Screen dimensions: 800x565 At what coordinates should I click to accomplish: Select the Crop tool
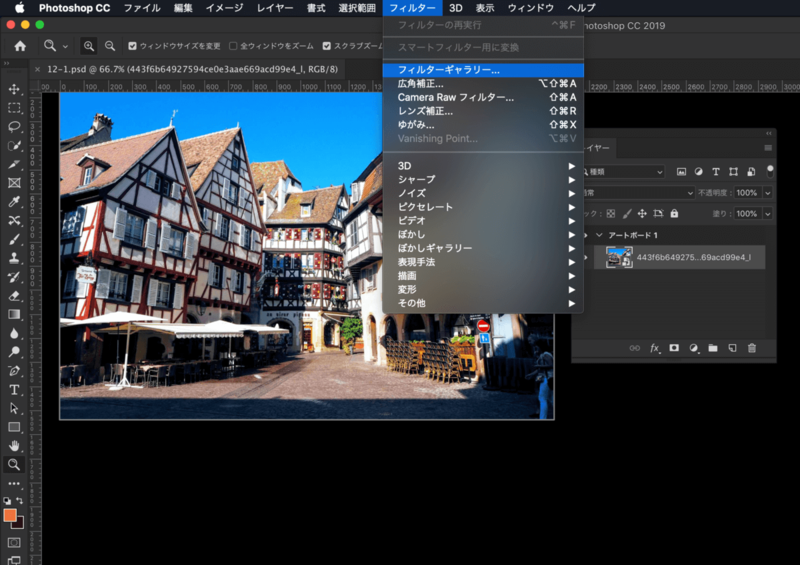click(14, 164)
